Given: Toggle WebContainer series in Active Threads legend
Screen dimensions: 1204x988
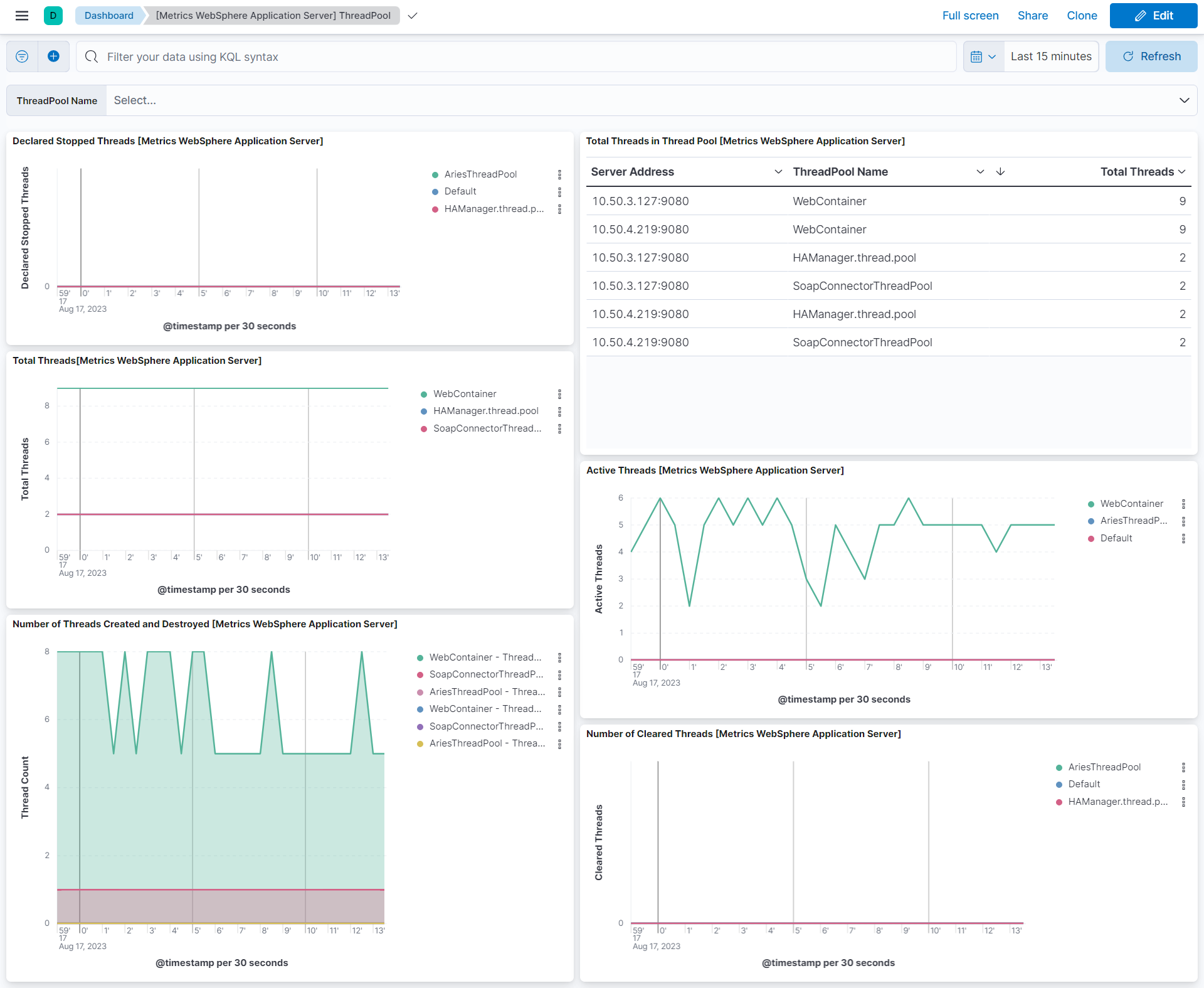Looking at the screenshot, I should pyautogui.click(x=1132, y=504).
